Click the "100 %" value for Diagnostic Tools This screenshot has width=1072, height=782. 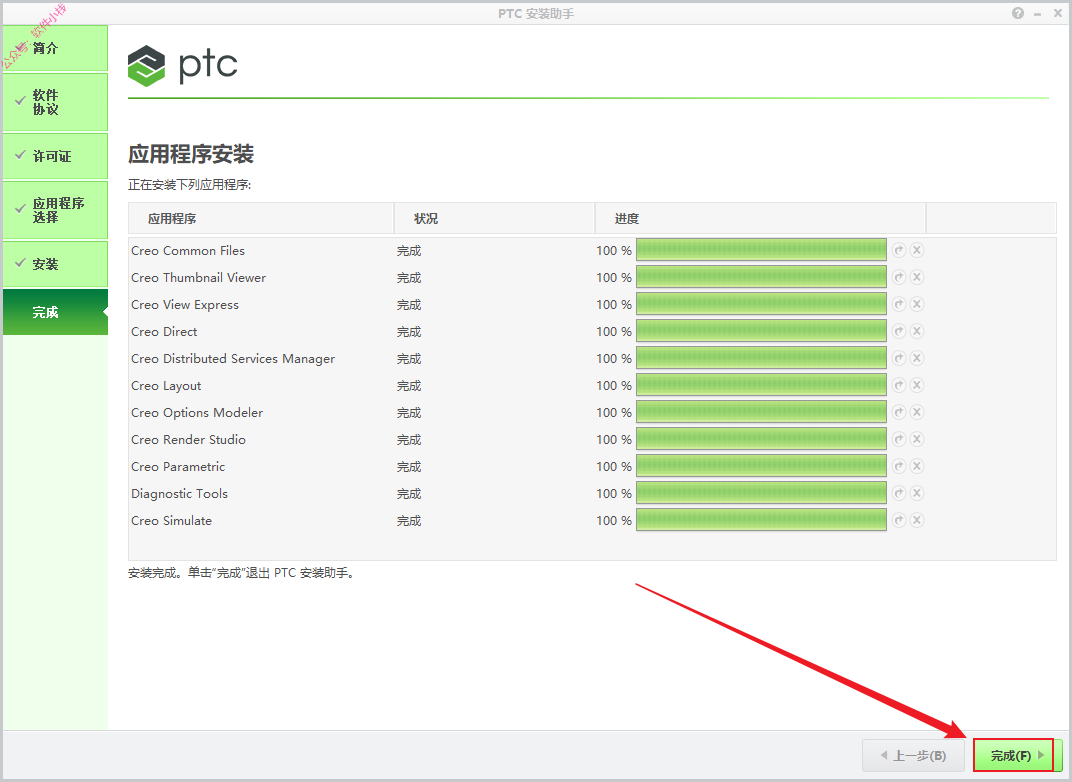pos(614,494)
